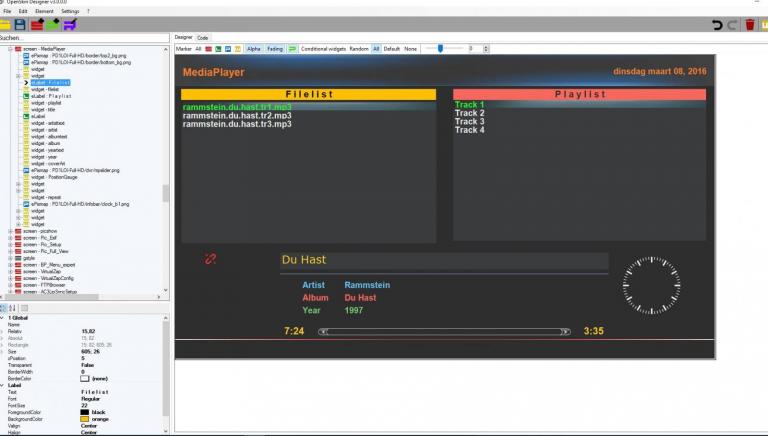Image resolution: width=768 pixels, height=436 pixels.
Task: Click the orange BackgroundColor swatch
Action: click(84, 417)
